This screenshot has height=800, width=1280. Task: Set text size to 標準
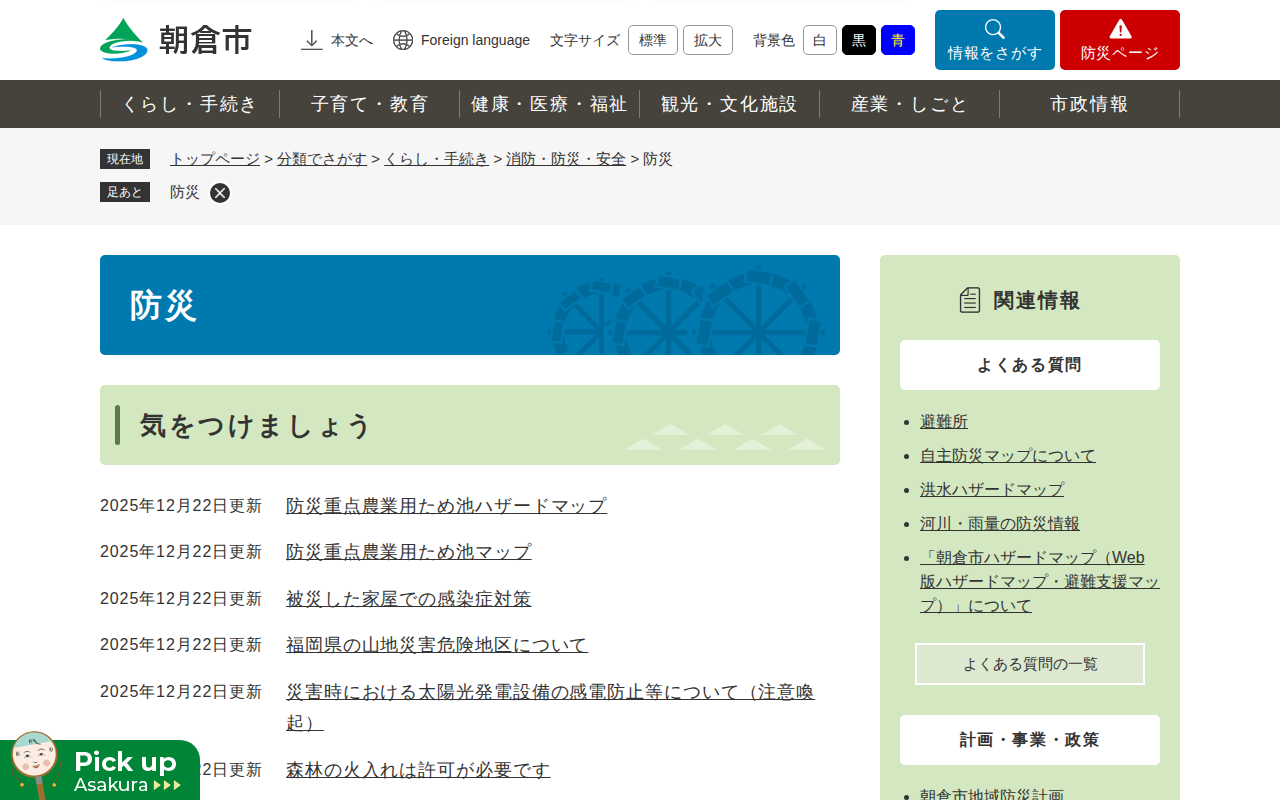(x=652, y=40)
